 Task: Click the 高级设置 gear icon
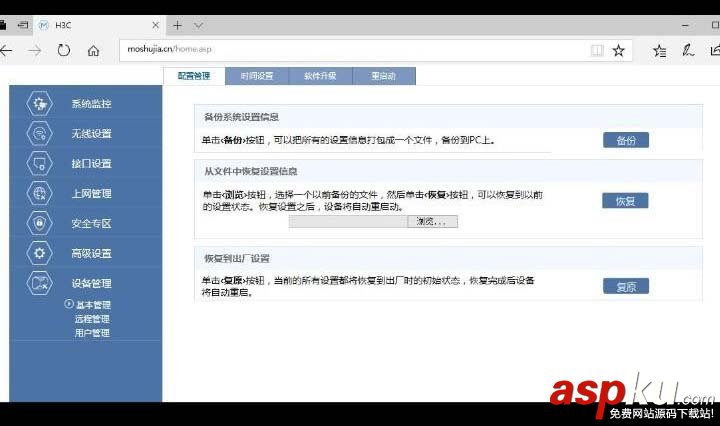pyautogui.click(x=39, y=253)
